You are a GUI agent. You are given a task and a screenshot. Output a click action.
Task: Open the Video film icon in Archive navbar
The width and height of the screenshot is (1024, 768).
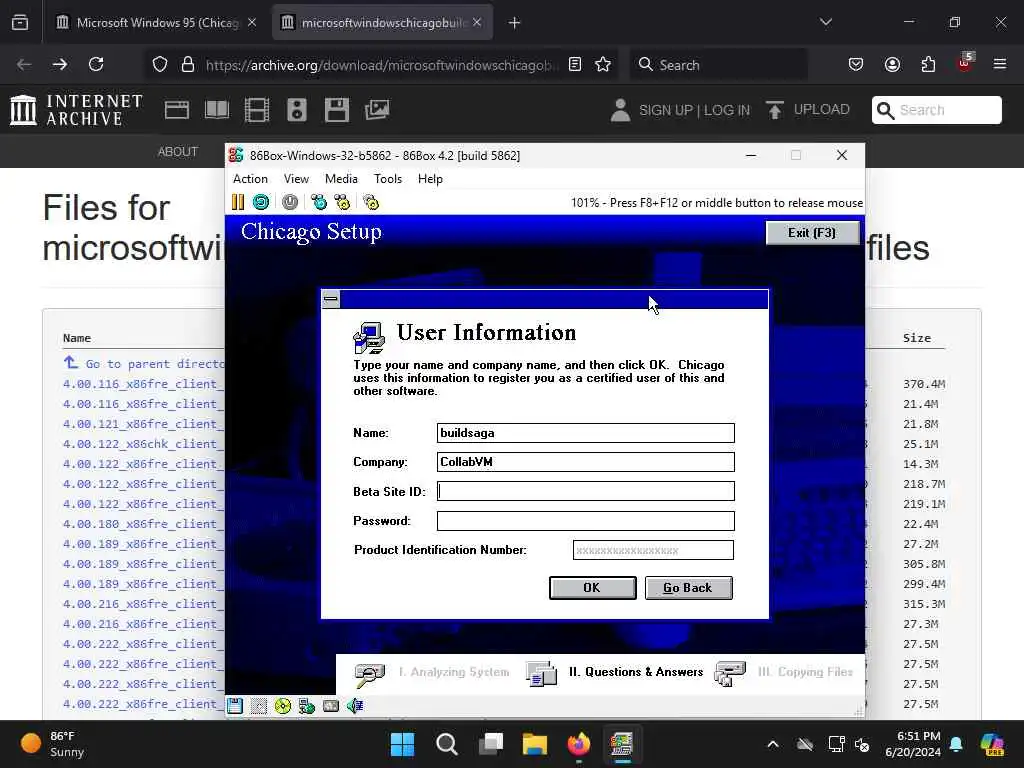tap(257, 110)
